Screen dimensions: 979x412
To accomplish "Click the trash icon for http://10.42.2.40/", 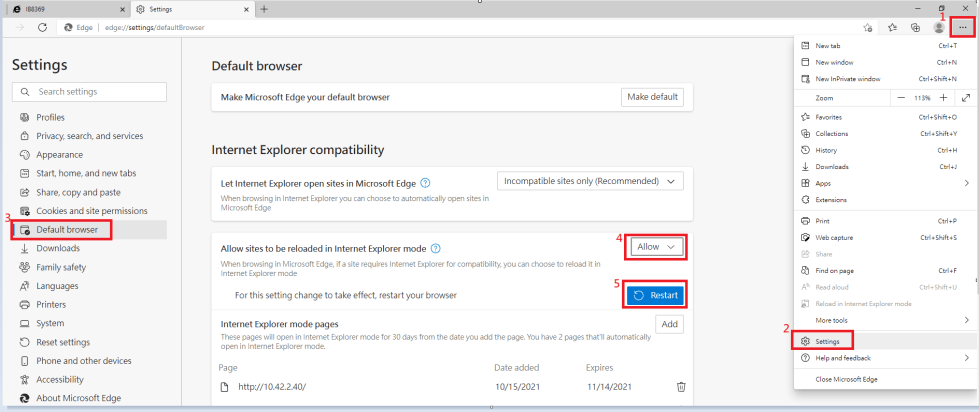I will 680,387.
